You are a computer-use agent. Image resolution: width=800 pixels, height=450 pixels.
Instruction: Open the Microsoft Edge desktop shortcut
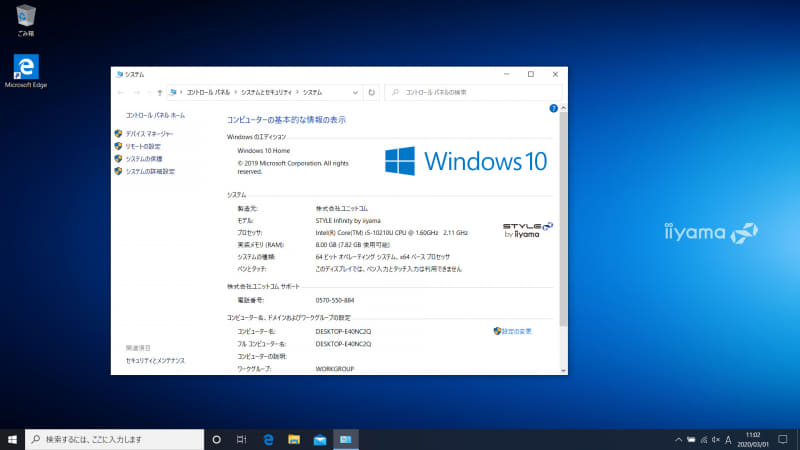(x=26, y=71)
